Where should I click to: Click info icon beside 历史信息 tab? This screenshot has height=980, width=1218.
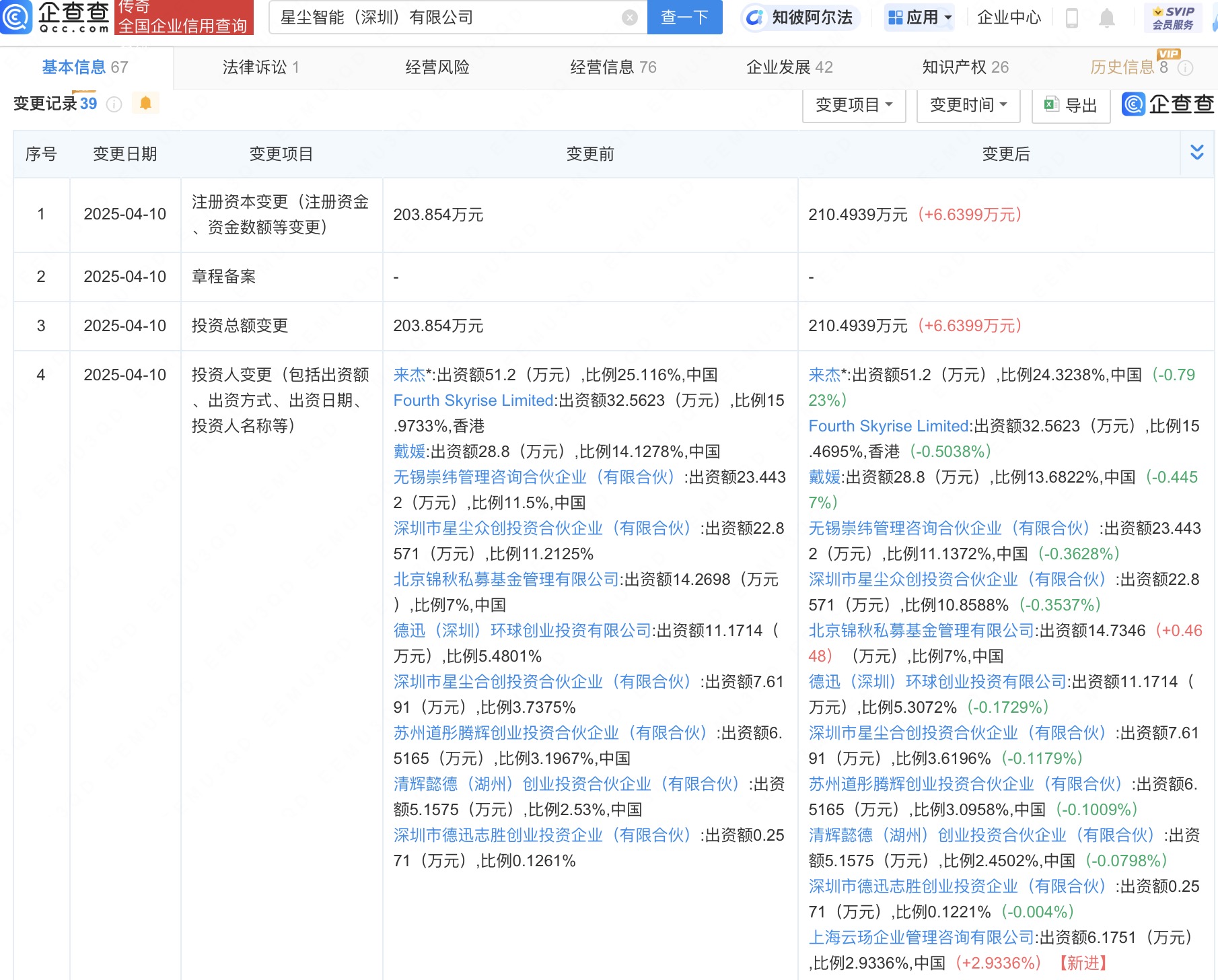pos(1186,67)
